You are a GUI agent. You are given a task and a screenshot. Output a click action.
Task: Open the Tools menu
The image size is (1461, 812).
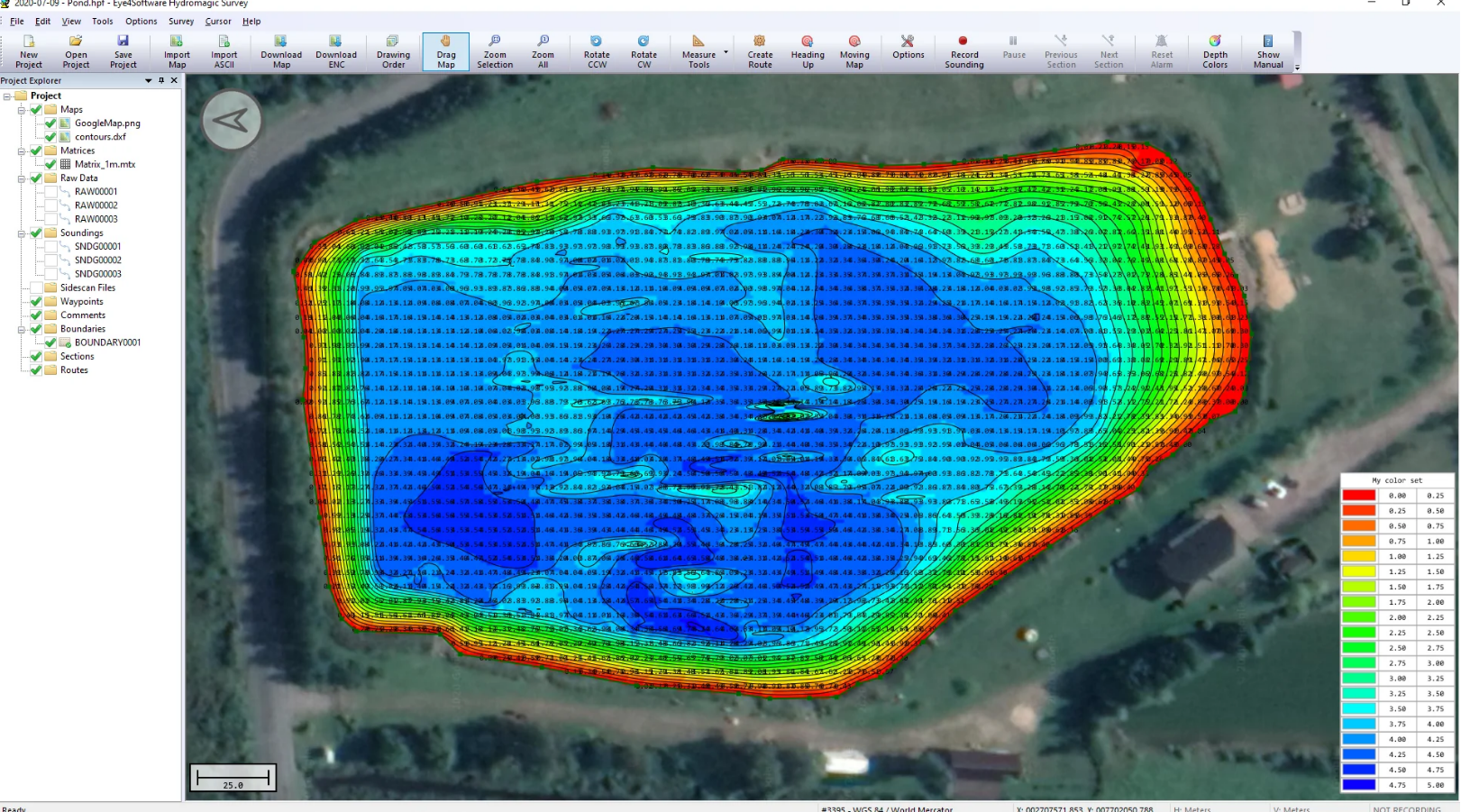(x=102, y=21)
